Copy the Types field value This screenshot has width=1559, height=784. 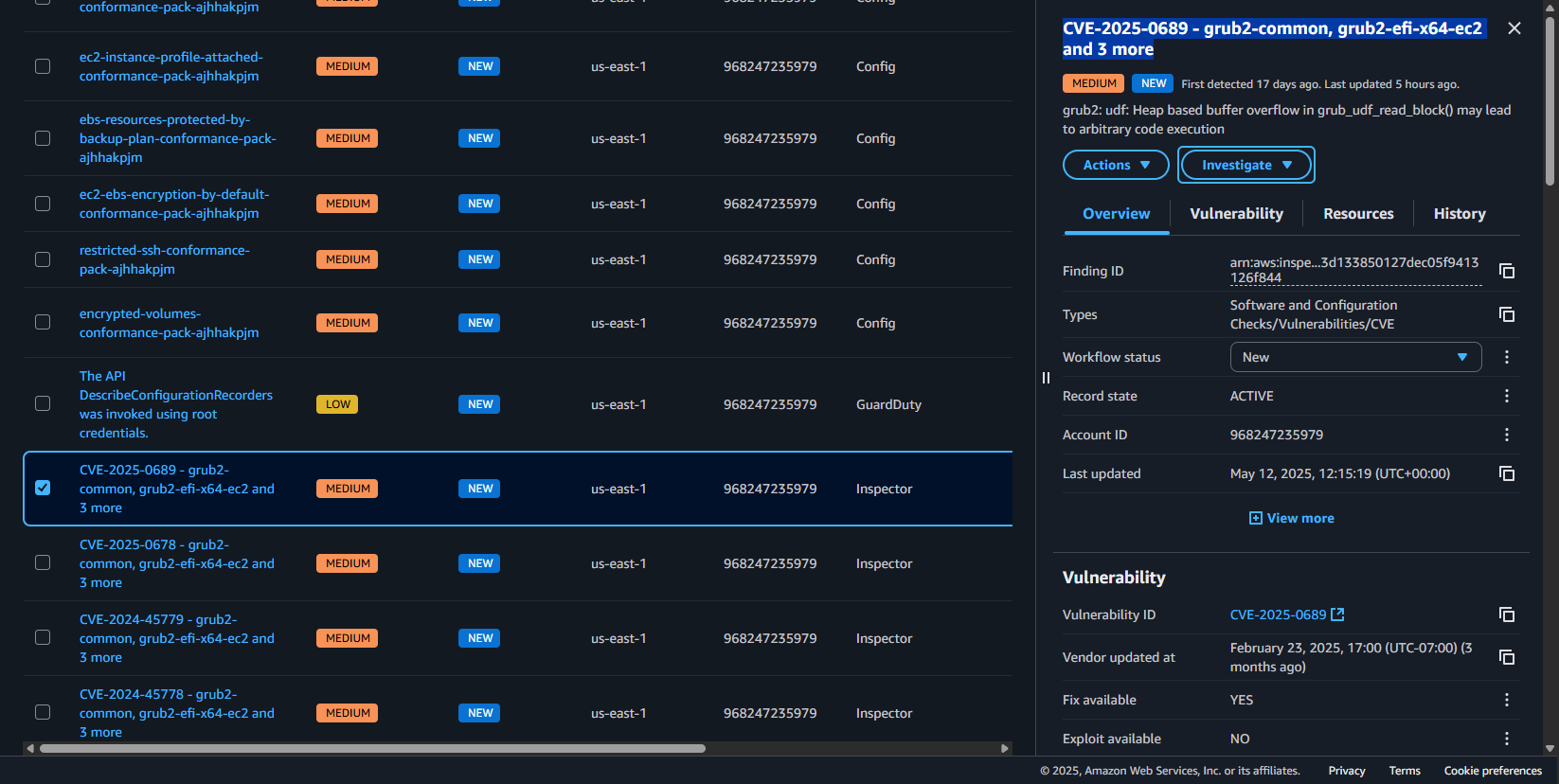coord(1507,314)
